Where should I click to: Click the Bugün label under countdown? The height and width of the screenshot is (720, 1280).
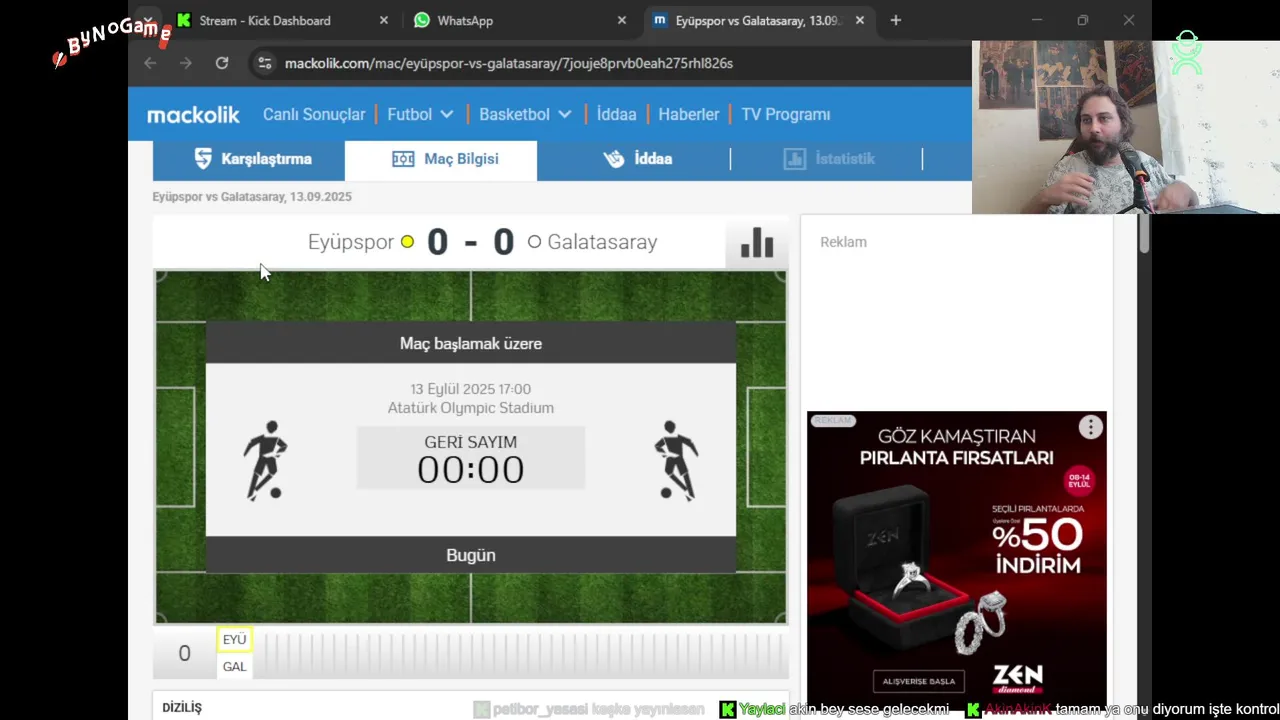471,555
